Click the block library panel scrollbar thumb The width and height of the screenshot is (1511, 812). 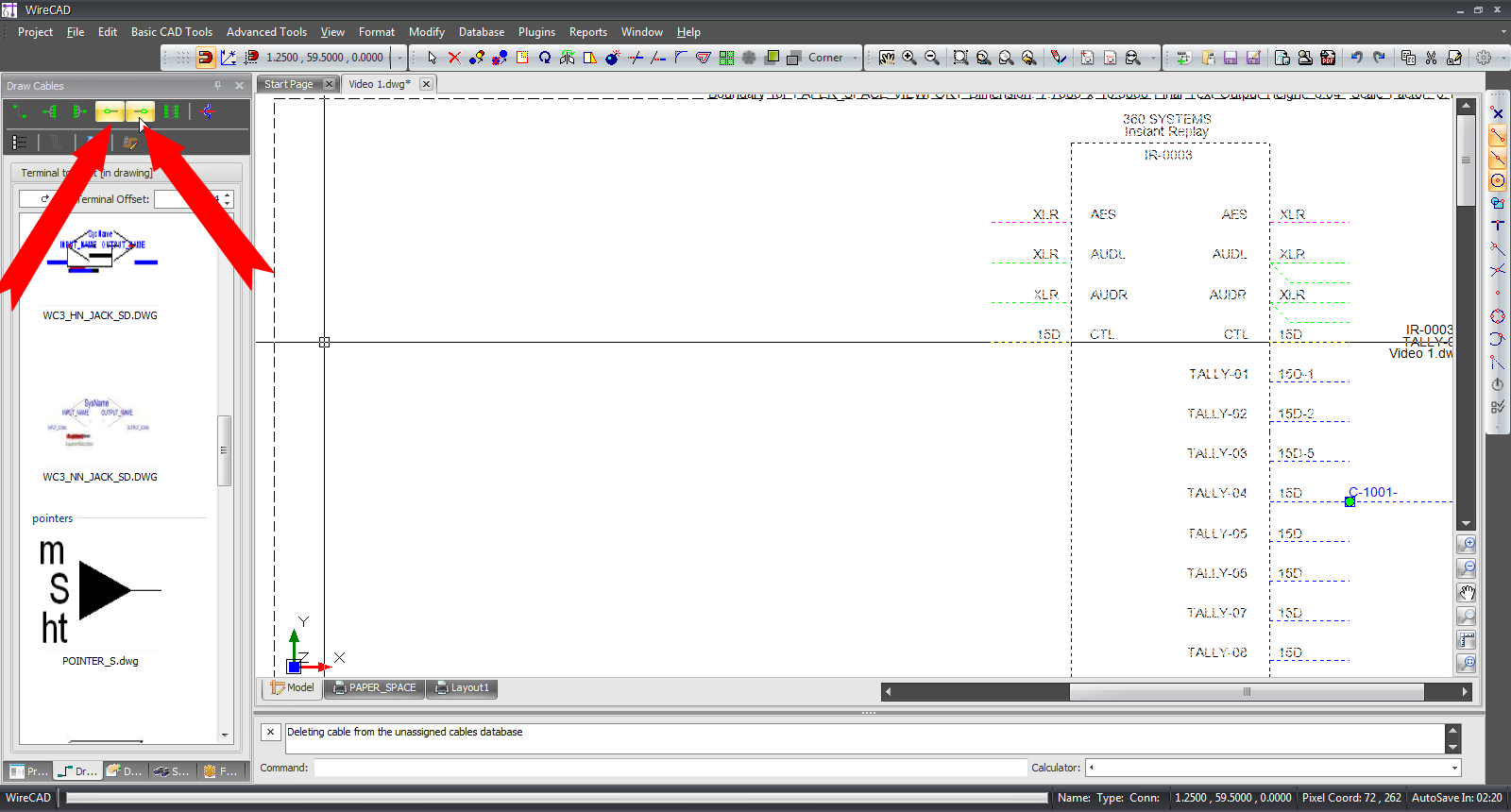(224, 450)
